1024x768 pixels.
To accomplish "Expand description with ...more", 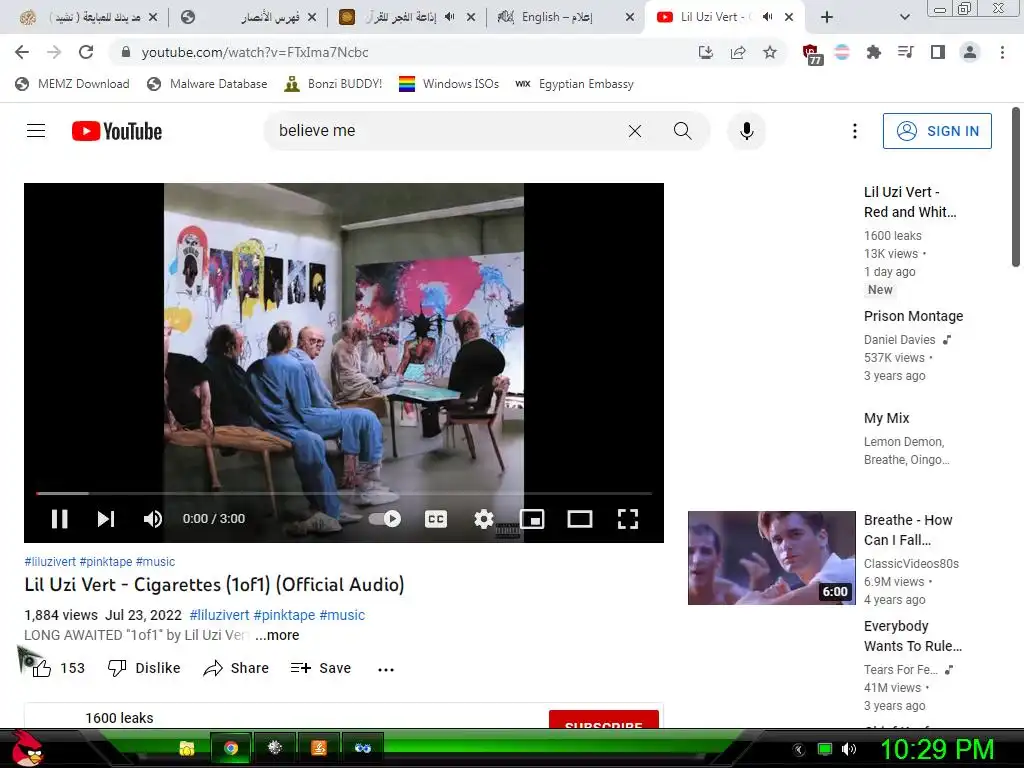I will click(x=277, y=635).
